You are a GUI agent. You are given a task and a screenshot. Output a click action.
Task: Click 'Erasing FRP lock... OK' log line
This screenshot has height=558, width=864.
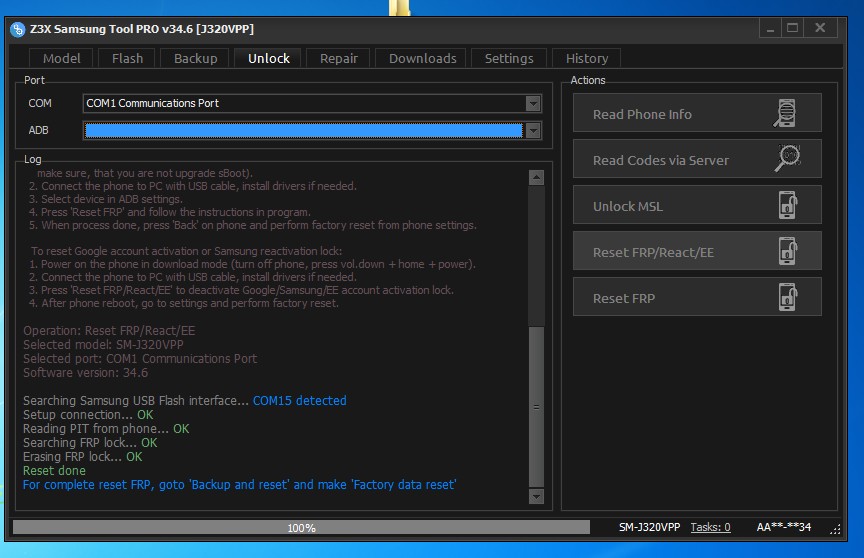click(83, 457)
